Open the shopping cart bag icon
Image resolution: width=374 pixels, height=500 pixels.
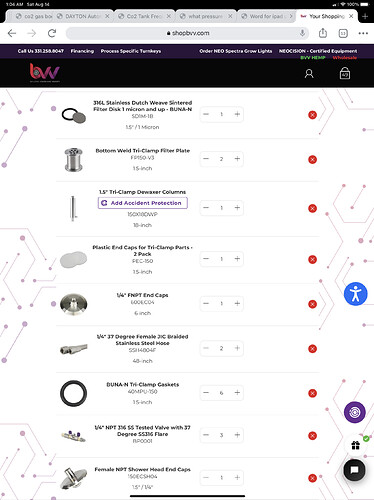click(345, 73)
